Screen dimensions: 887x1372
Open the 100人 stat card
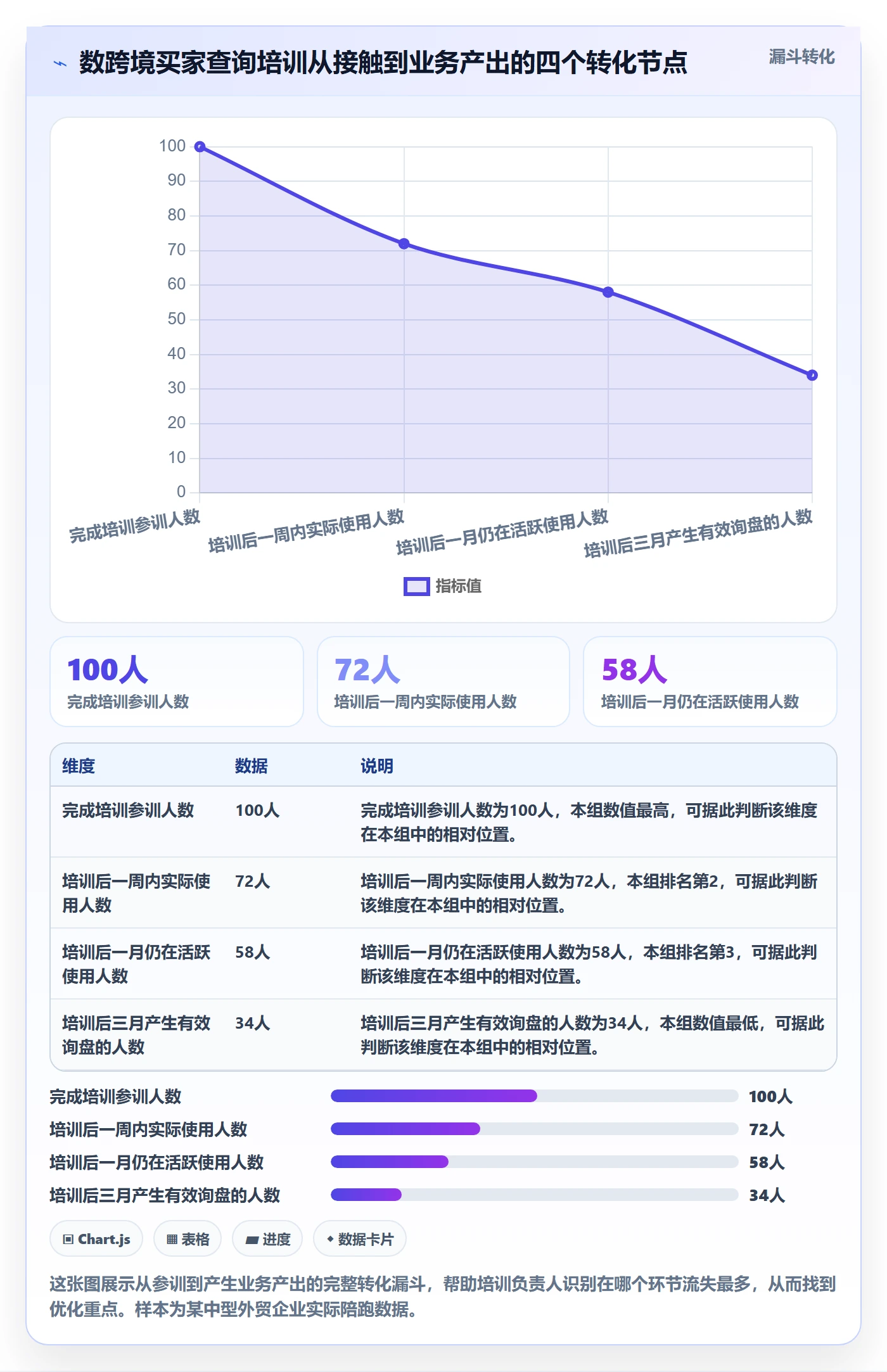click(177, 682)
